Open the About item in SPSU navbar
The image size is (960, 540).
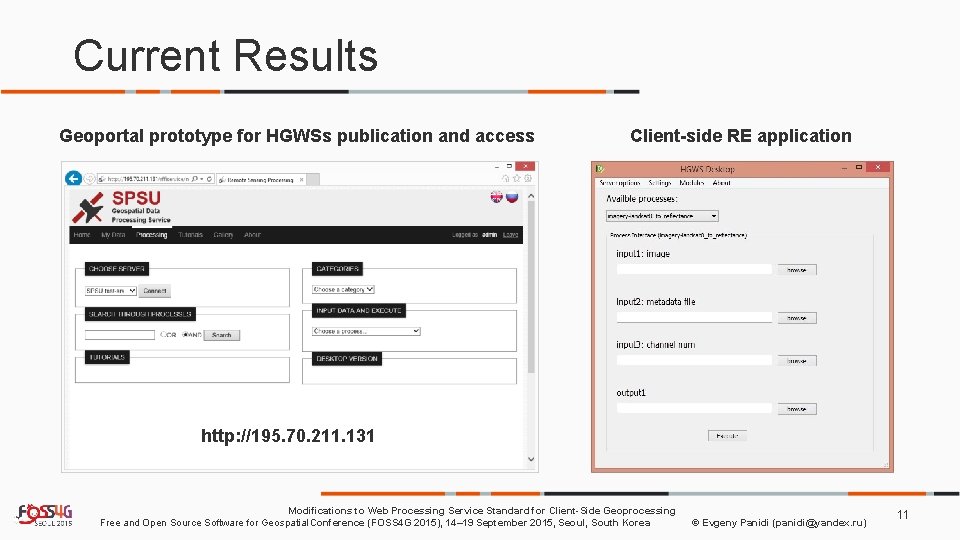pyautogui.click(x=252, y=235)
